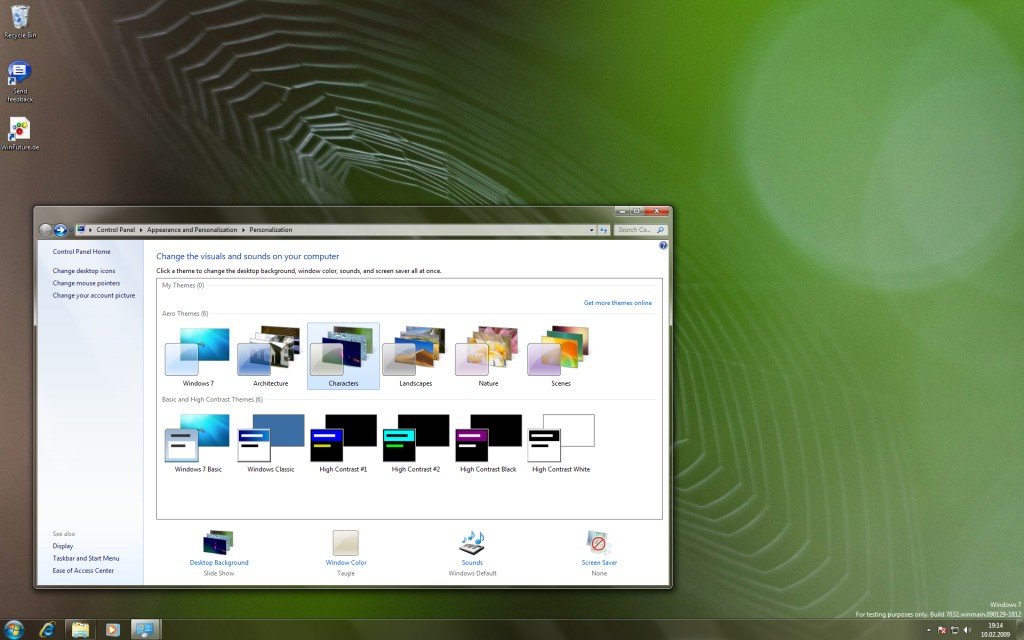Click the Sounds icon with music notes

[471, 543]
